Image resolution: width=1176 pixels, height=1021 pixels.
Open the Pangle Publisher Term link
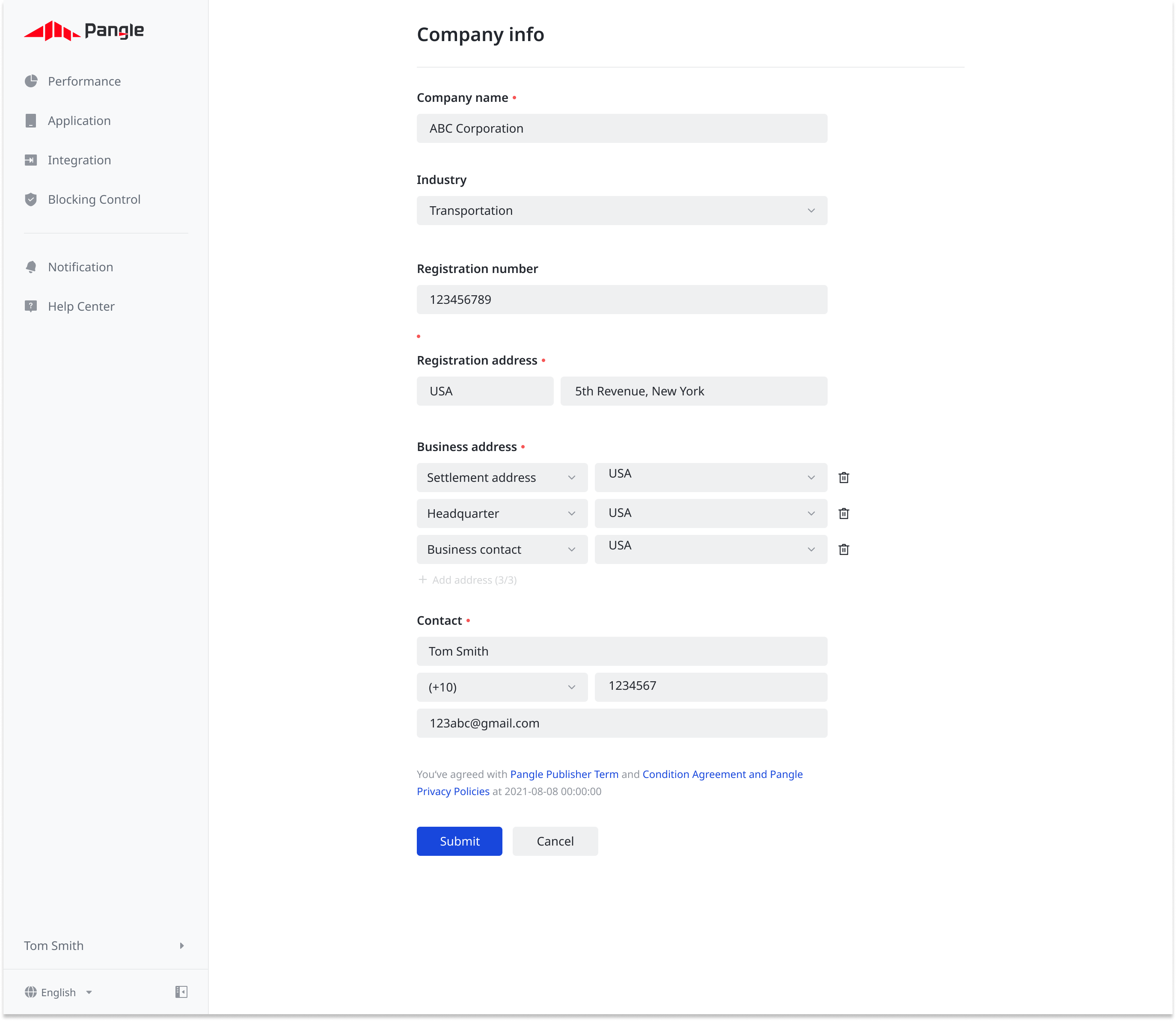564,774
